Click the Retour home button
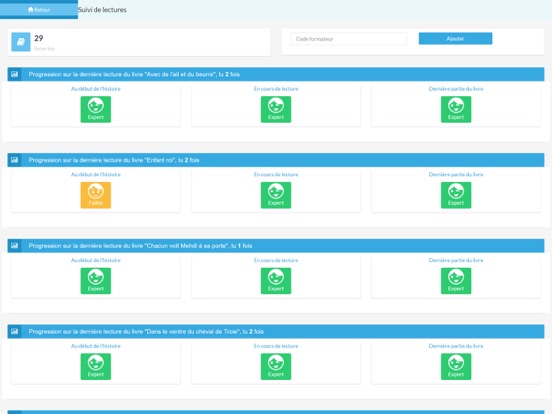This screenshot has height=414, width=552. (x=39, y=10)
